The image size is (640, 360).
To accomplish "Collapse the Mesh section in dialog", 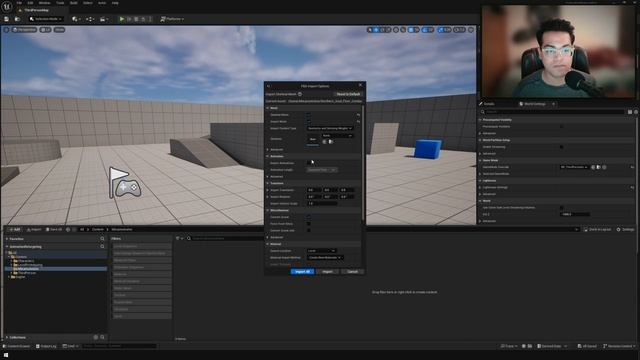I will [x=268, y=108].
